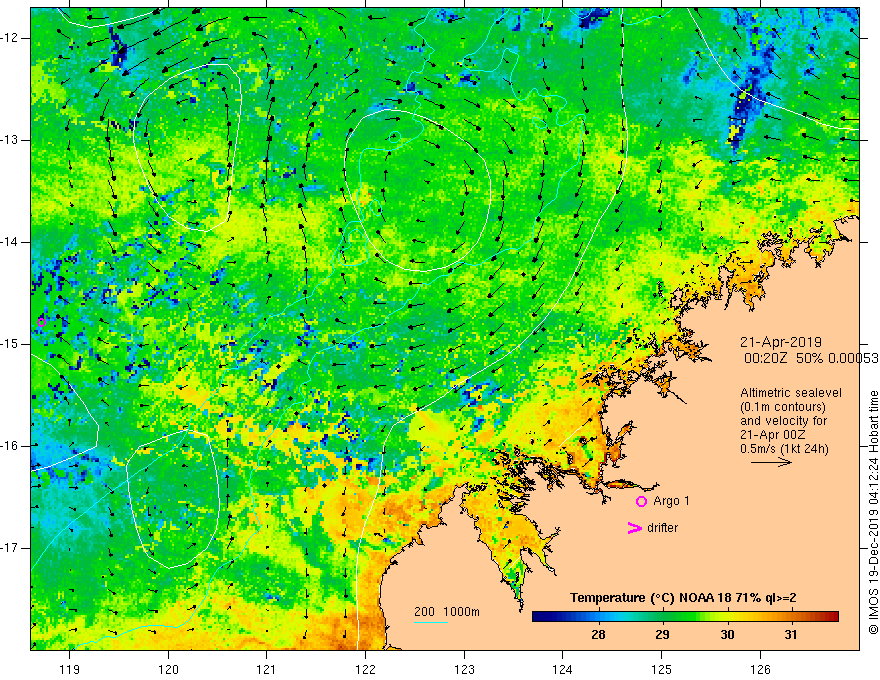Click the magenta Argo float marker near -15 latitude
The width and height of the screenshot is (880, 680).
pos(41,322)
